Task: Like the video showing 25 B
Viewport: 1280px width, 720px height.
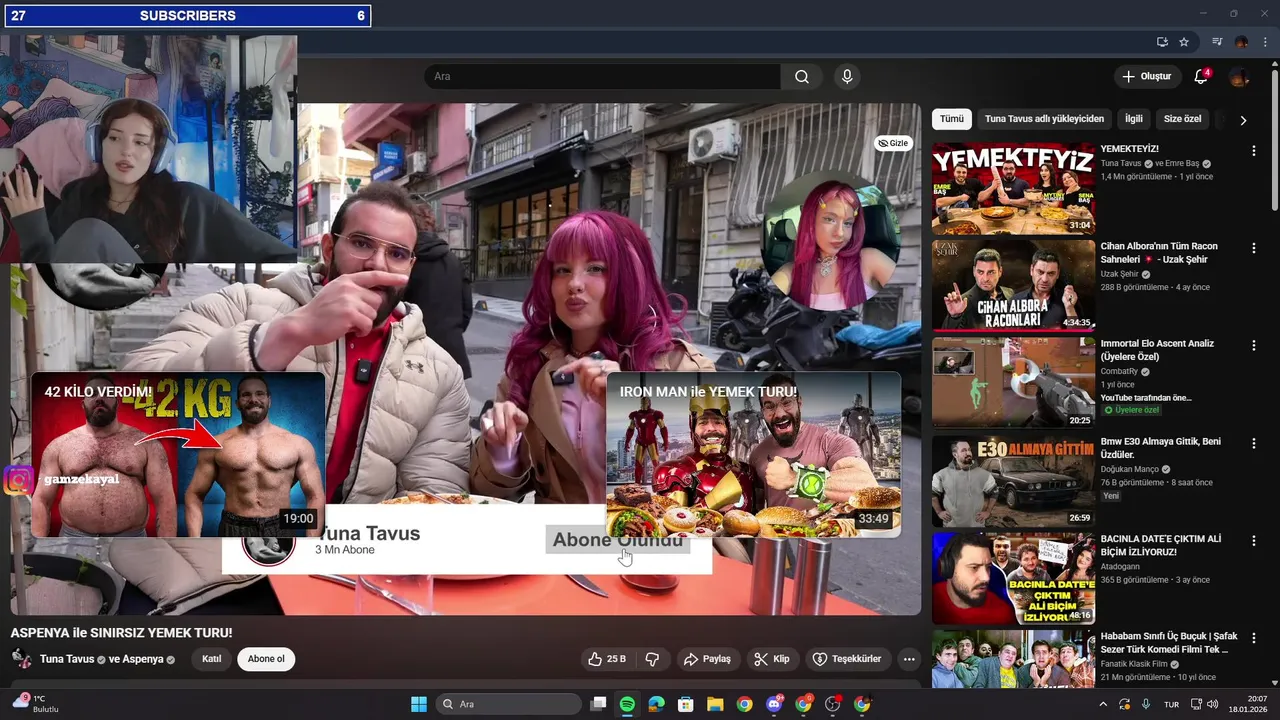Action: (x=607, y=659)
